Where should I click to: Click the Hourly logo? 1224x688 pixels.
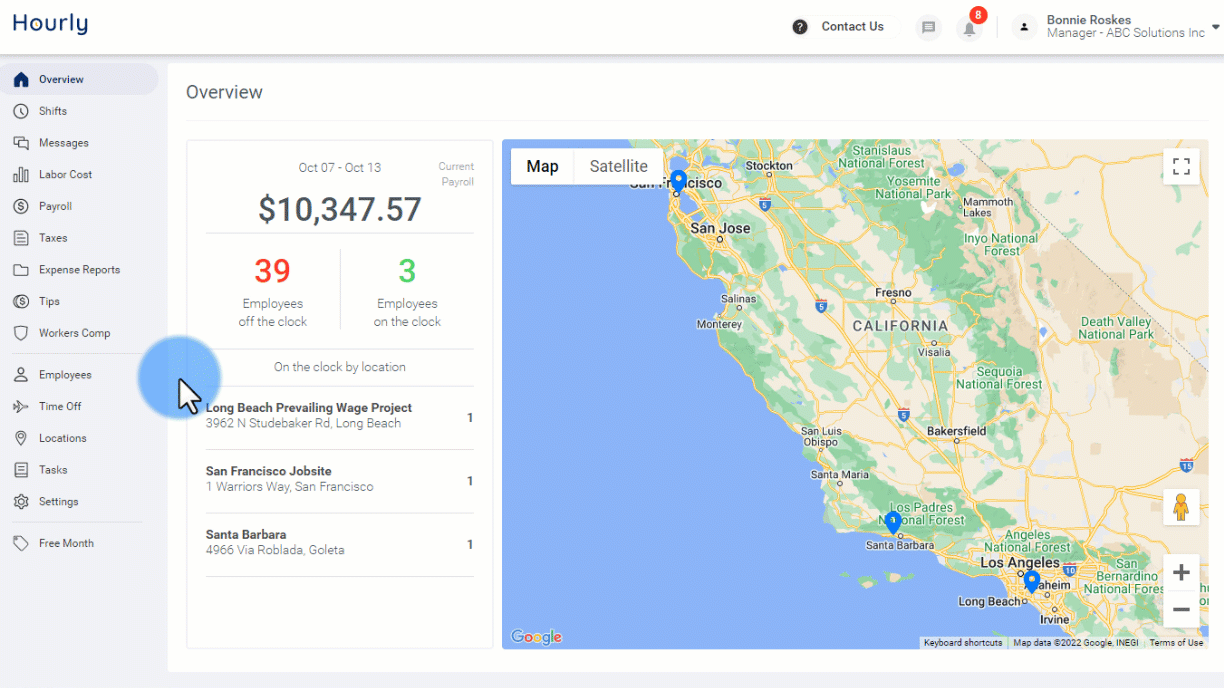tap(50, 24)
